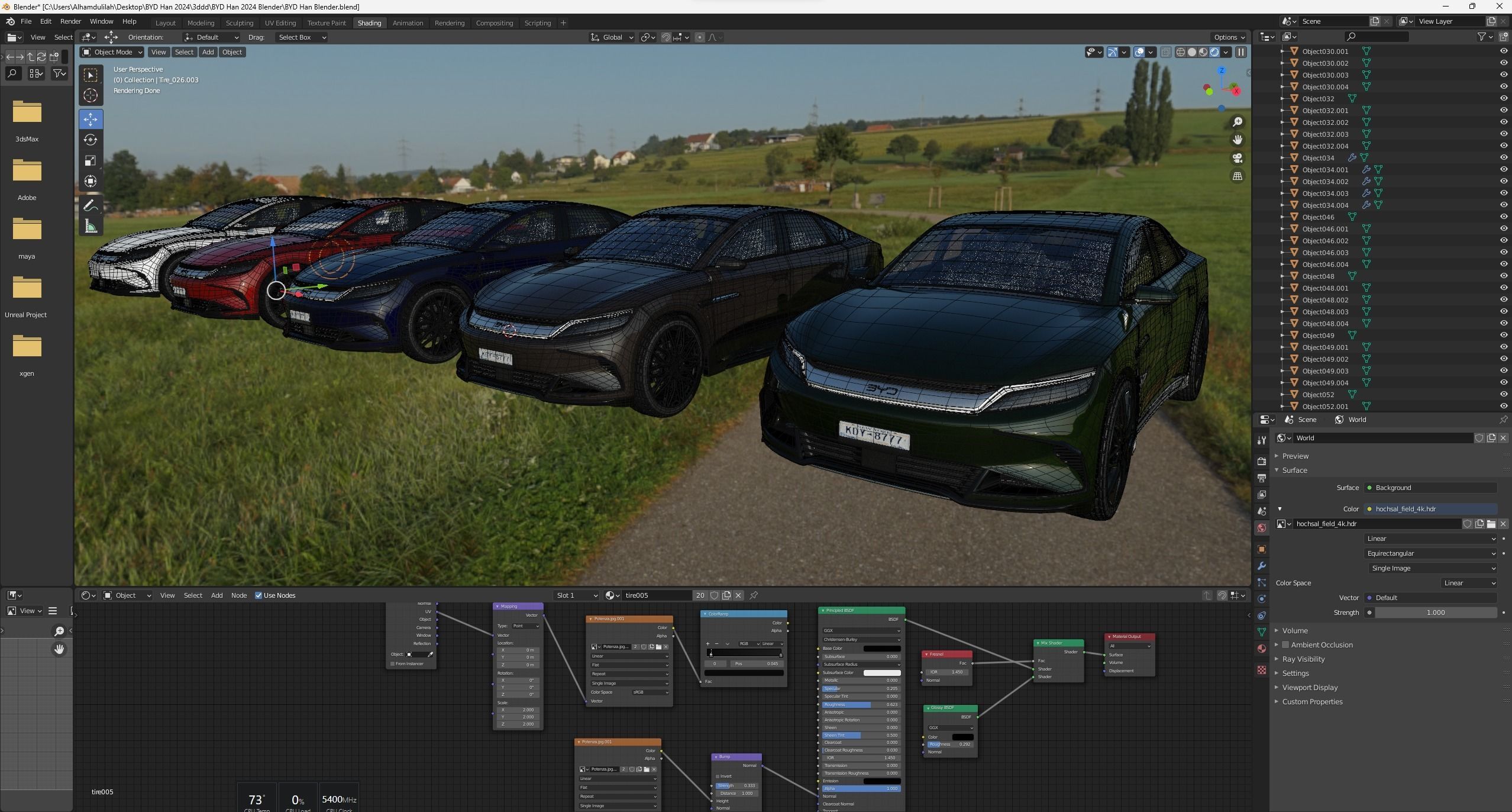Select the Annotate pencil tool
This screenshot has height=812, width=1512.
click(91, 205)
